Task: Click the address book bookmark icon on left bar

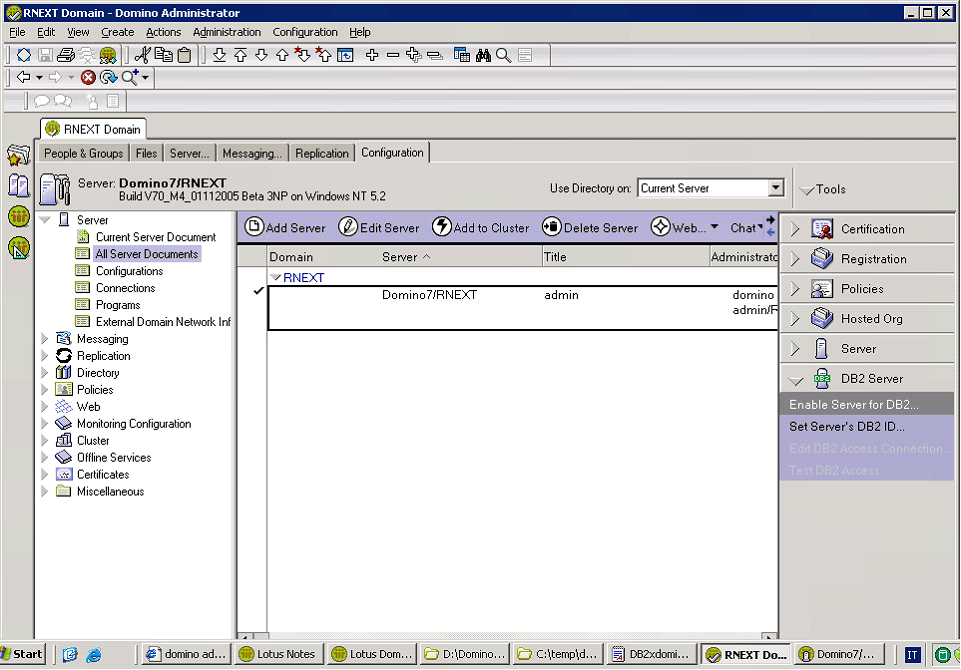Action: (18, 185)
